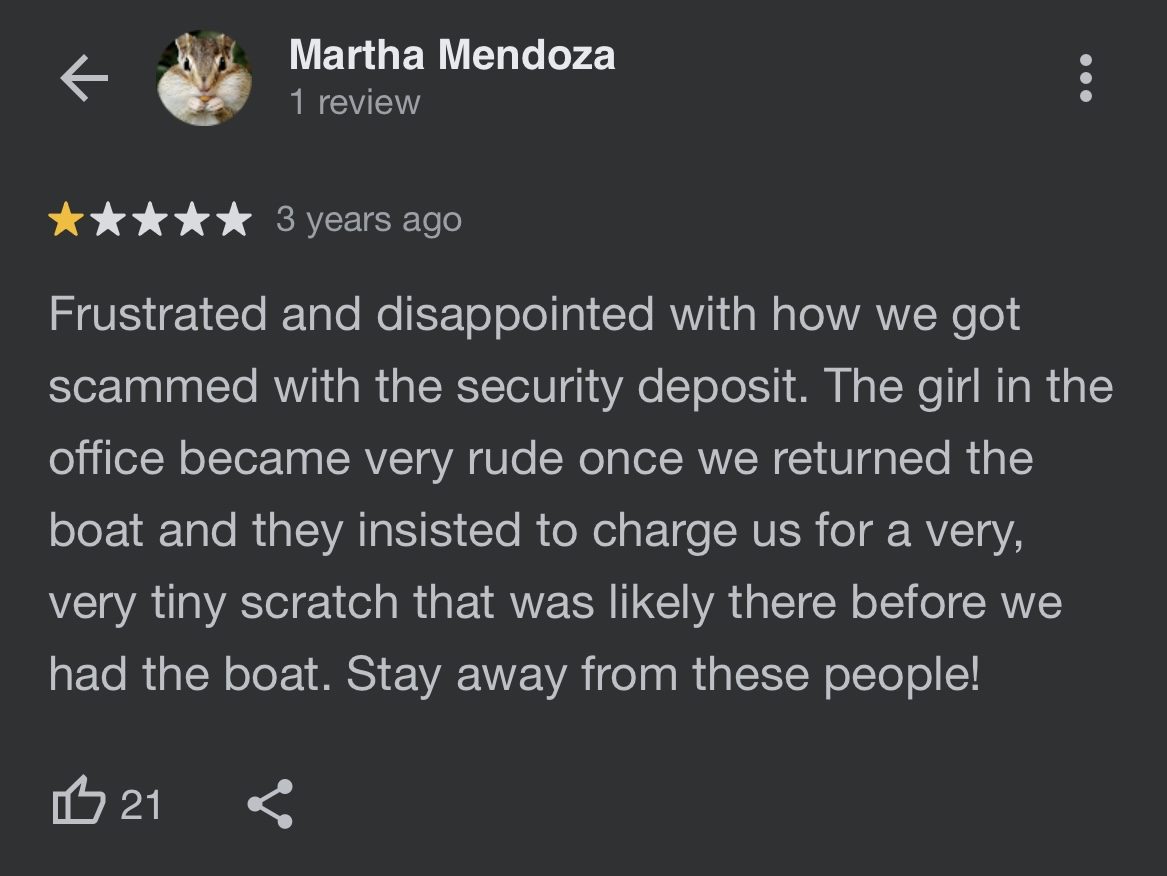1167x876 pixels.
Task: Tap the fourth grey rating star
Action: (x=192, y=220)
